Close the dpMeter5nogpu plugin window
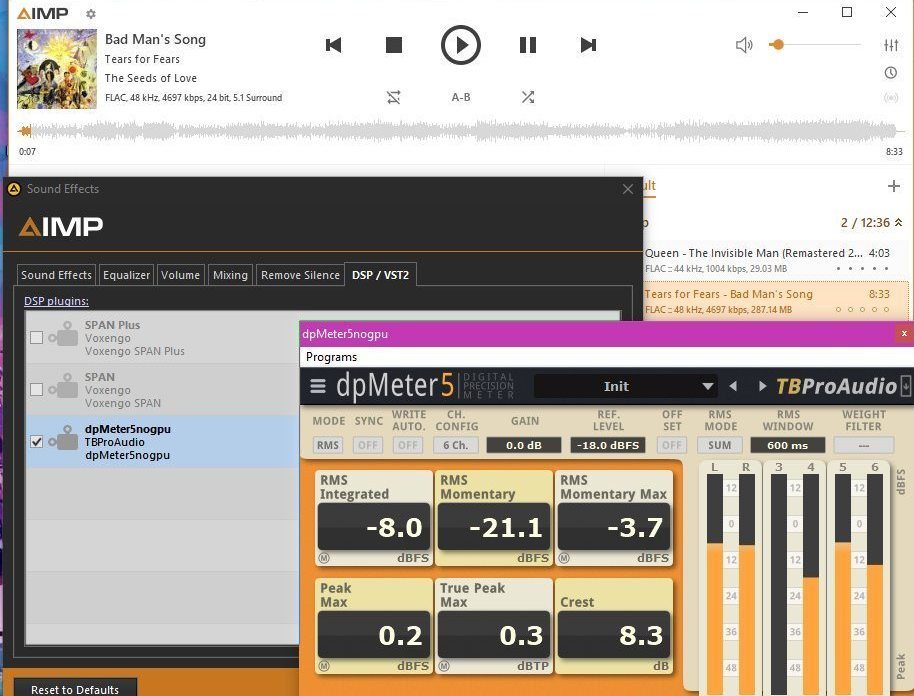Screen dimensions: 914x696 [x=904, y=333]
